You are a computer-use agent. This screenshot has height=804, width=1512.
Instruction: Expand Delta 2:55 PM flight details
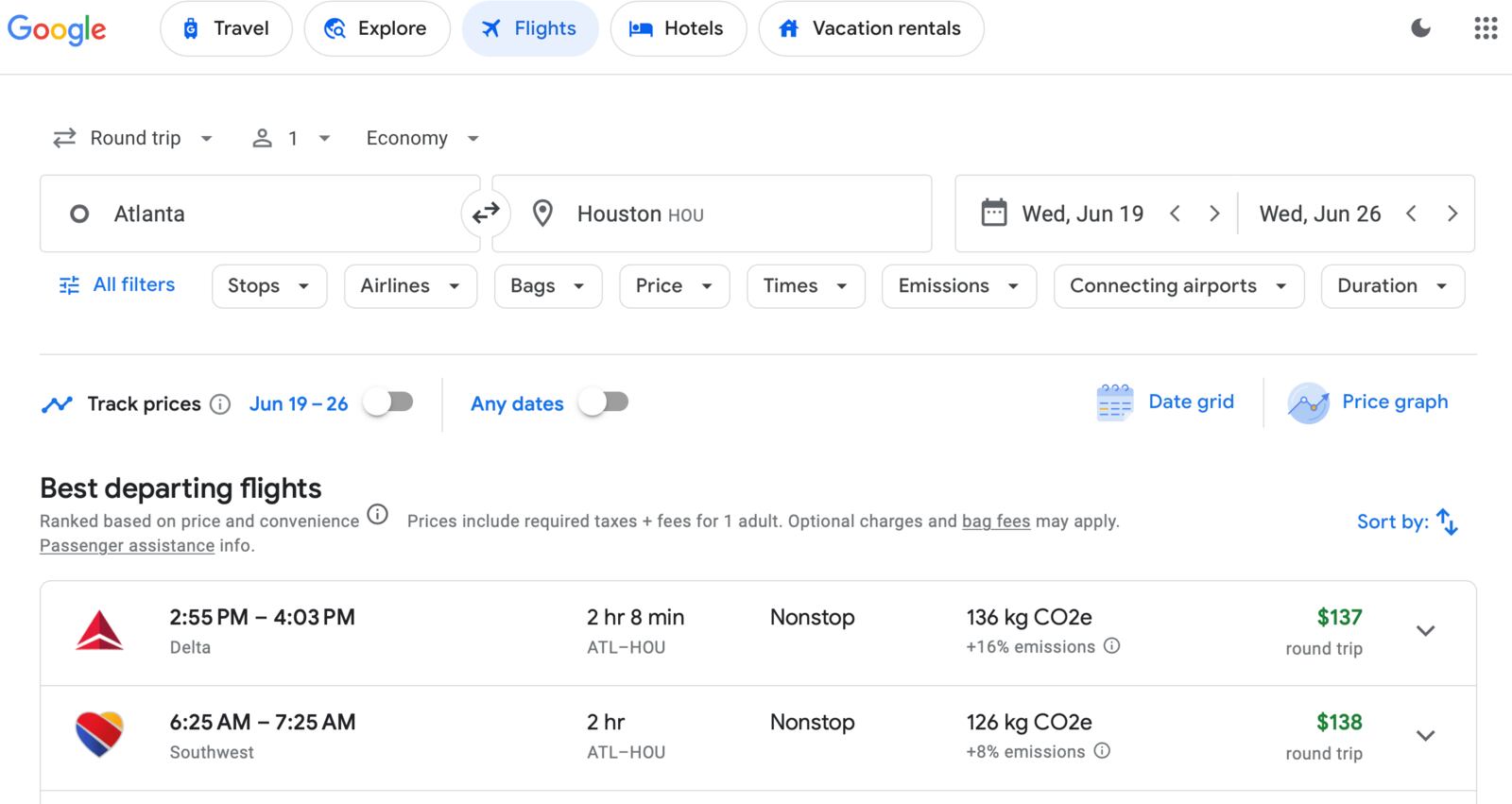pyautogui.click(x=1426, y=631)
